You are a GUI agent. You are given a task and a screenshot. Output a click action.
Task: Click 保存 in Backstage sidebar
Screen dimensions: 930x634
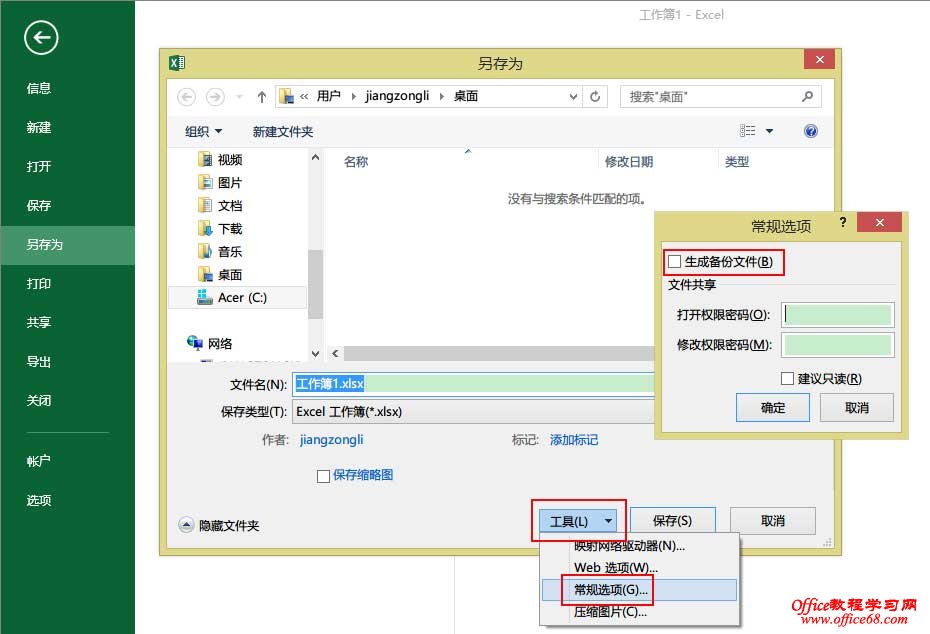click(x=39, y=206)
